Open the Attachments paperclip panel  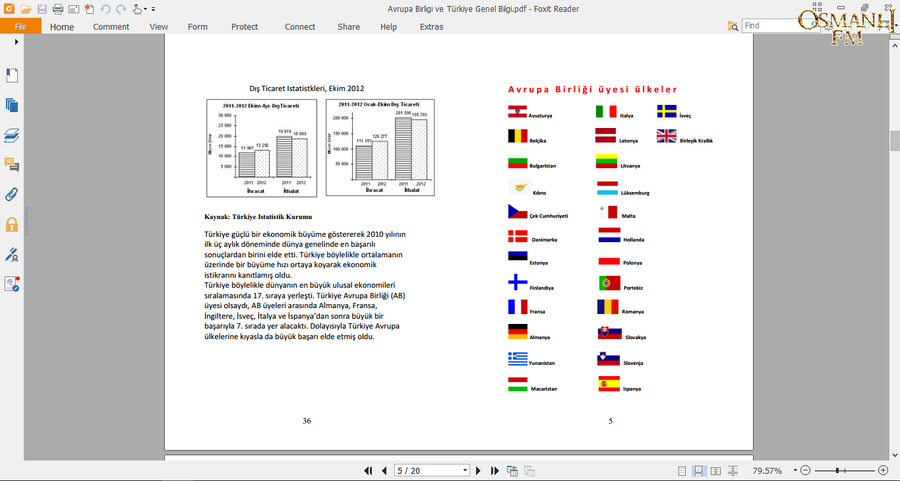click(x=11, y=195)
